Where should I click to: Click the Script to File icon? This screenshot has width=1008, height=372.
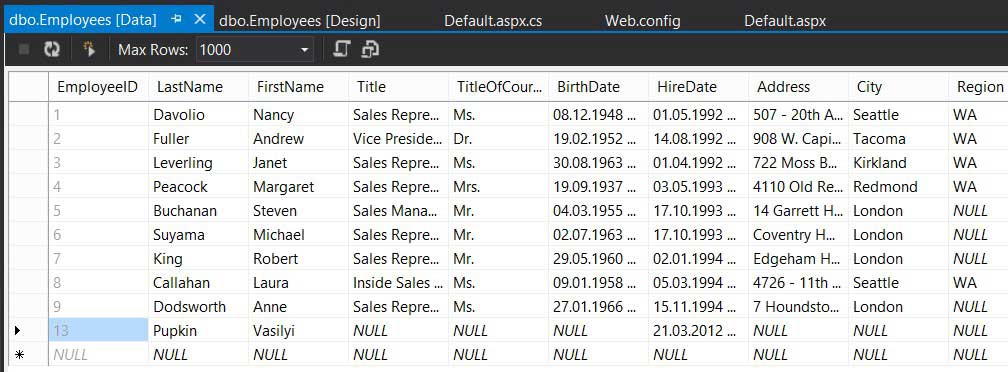(370, 49)
